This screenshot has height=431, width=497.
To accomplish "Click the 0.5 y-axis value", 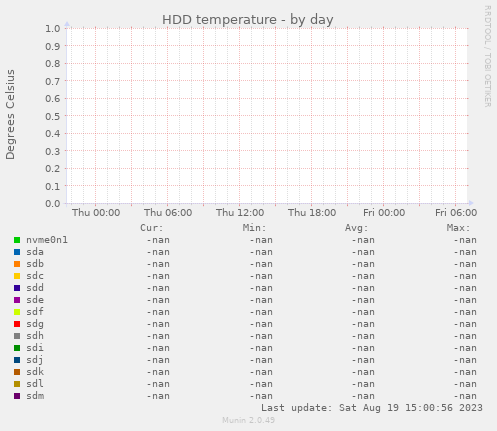I will (x=53, y=116).
